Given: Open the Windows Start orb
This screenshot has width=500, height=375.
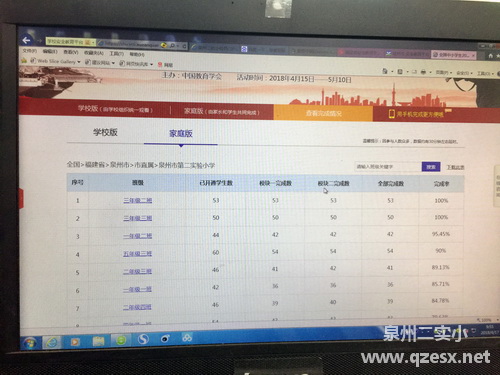Looking at the screenshot, I should (x=30, y=343).
